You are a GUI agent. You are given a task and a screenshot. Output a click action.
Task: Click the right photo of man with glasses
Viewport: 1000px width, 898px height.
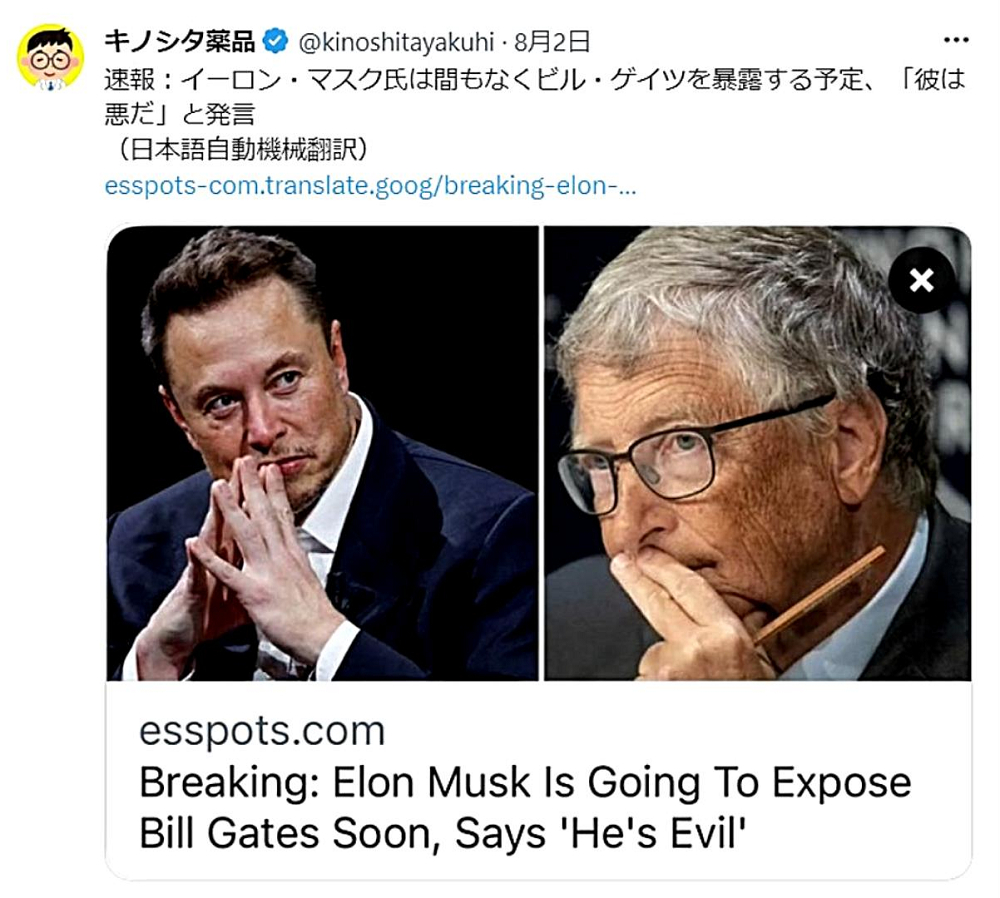(758, 453)
